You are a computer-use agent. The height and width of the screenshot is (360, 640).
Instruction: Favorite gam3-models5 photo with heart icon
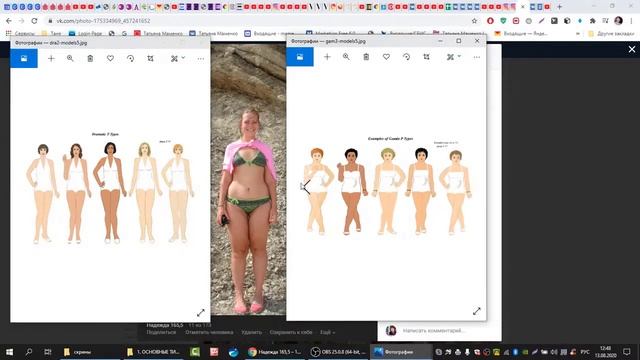(x=386, y=57)
